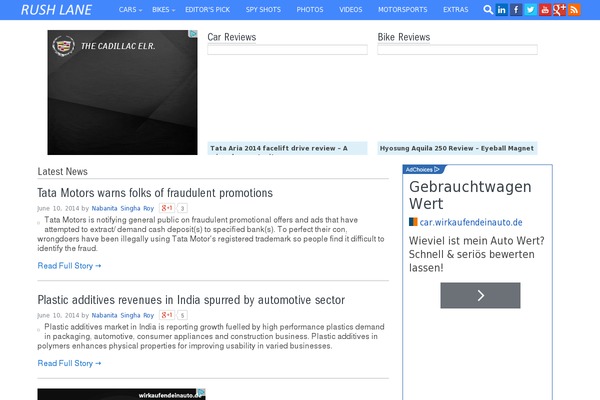Open Hyosung Aquila 250 Review link
600x400 pixels.
point(457,148)
